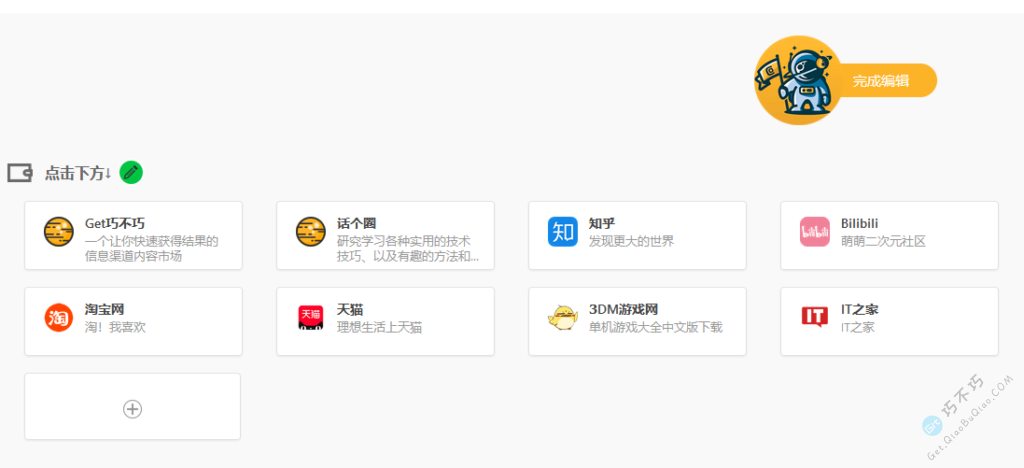Click the yellow chick 3DM logo icon

(x=563, y=318)
